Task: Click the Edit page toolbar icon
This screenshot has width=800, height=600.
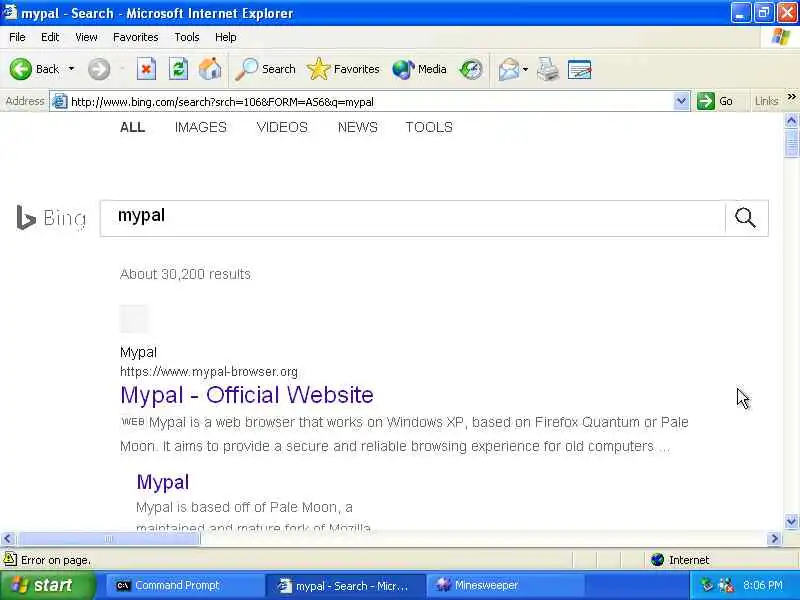Action: tap(579, 69)
